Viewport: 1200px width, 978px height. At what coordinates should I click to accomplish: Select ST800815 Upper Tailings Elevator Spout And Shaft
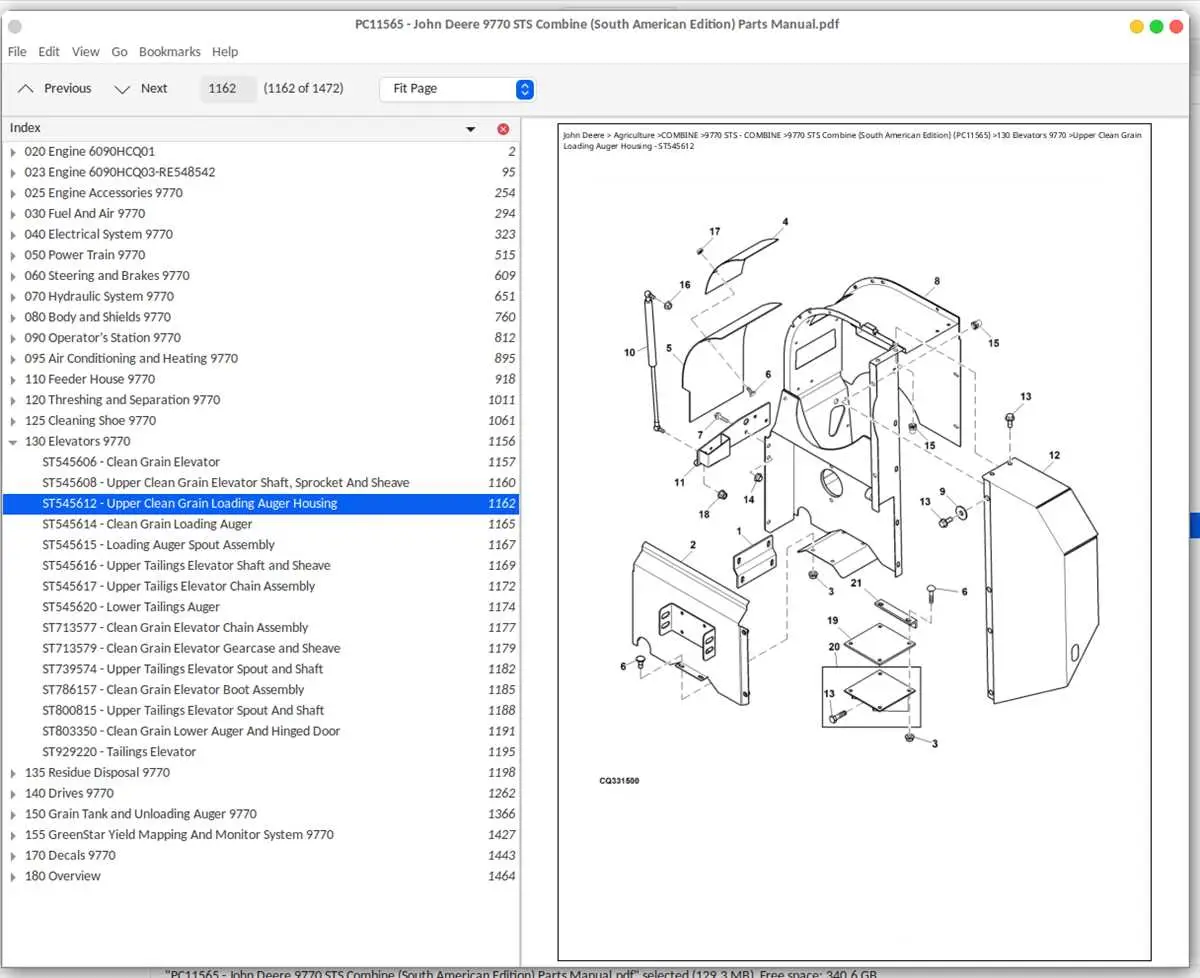[261, 711]
